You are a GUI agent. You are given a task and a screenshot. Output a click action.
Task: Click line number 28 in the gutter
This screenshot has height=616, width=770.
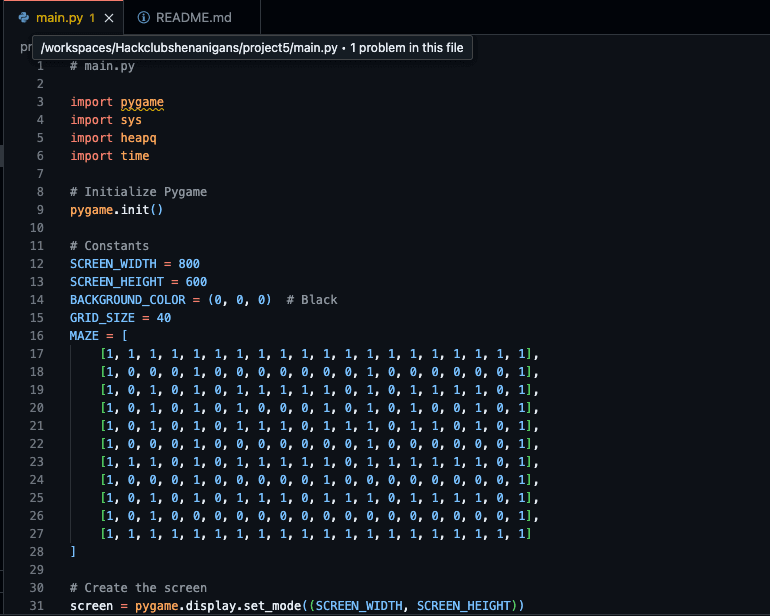(x=38, y=552)
